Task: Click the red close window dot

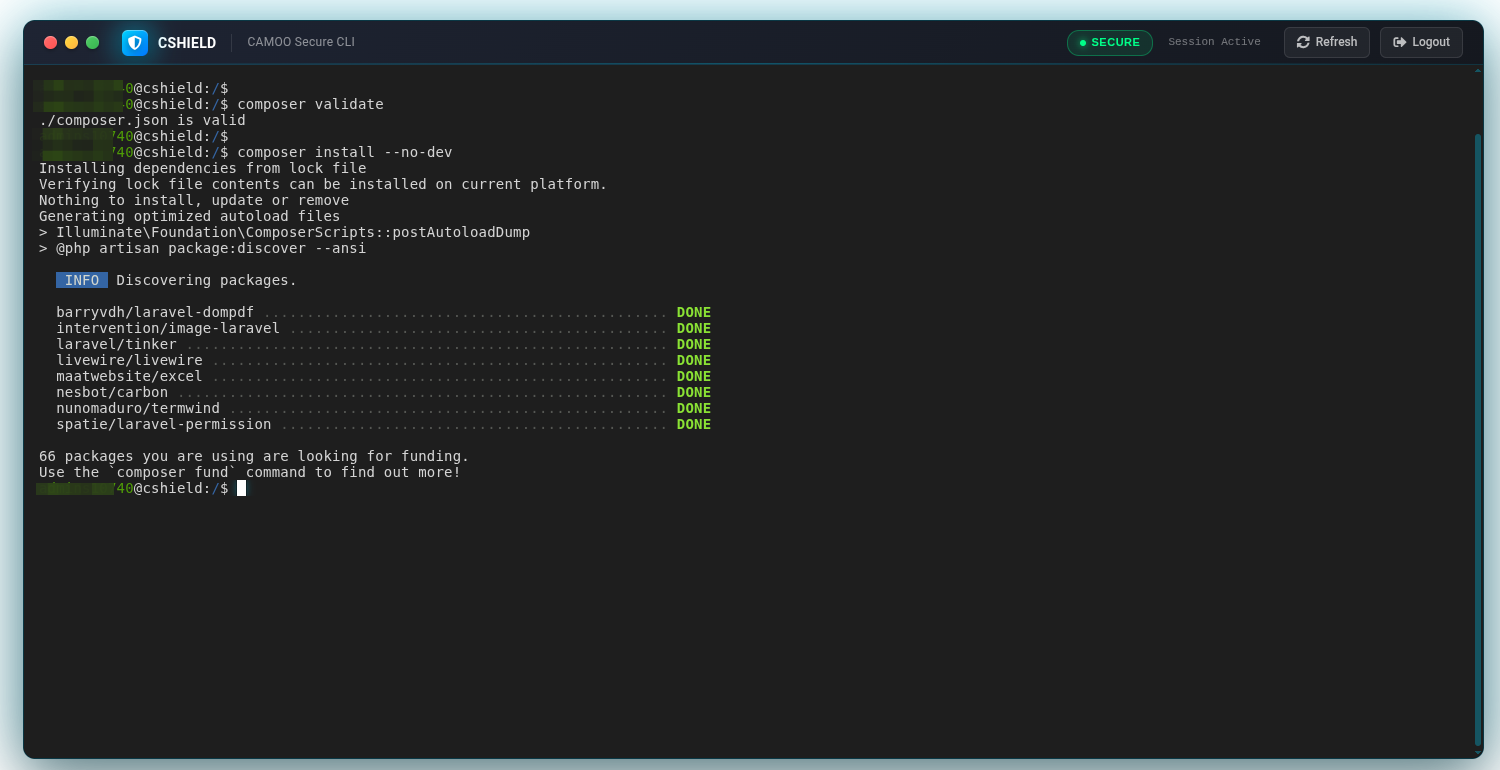Action: point(50,42)
